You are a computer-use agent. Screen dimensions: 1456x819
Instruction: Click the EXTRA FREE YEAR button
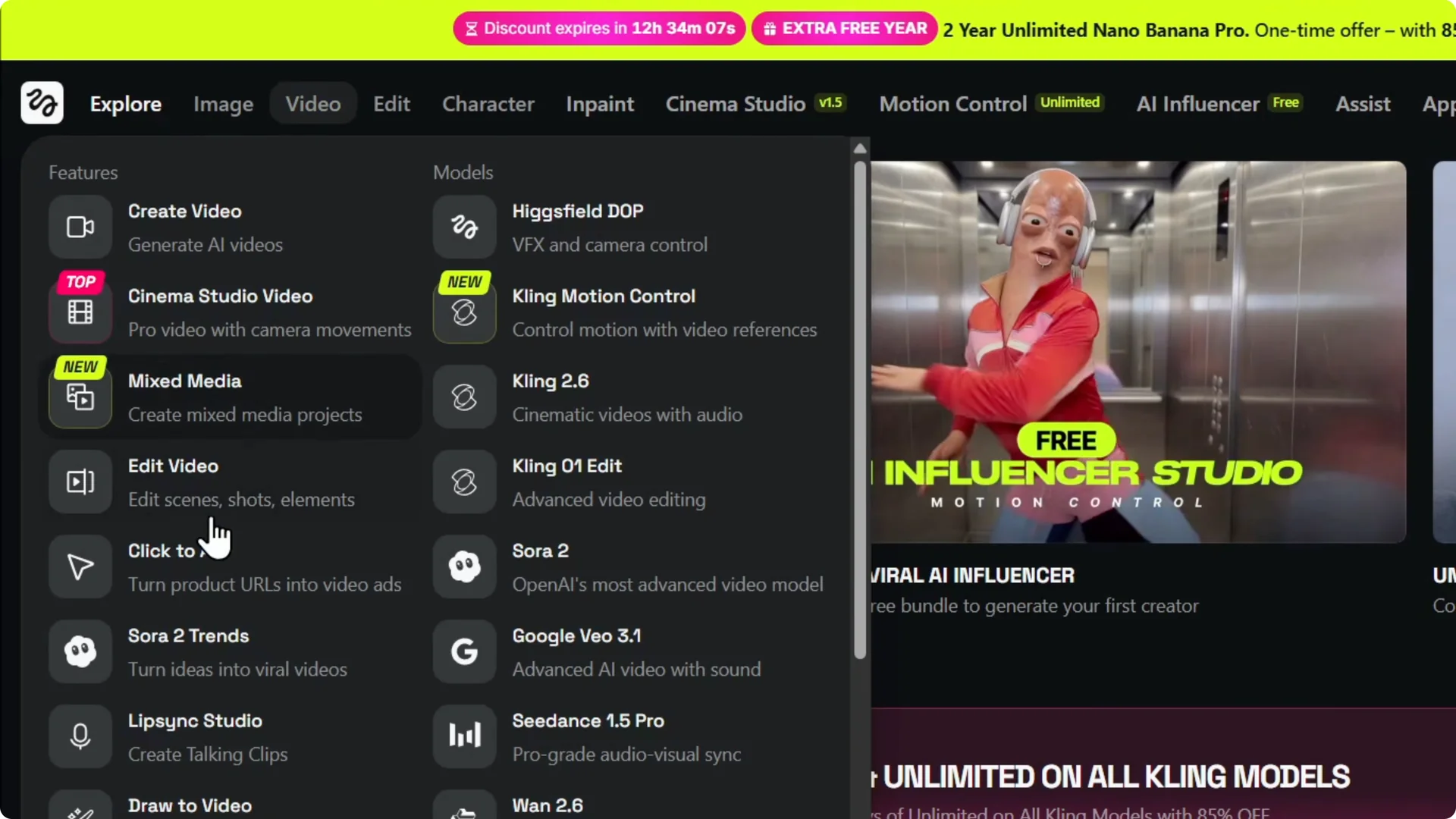(844, 28)
